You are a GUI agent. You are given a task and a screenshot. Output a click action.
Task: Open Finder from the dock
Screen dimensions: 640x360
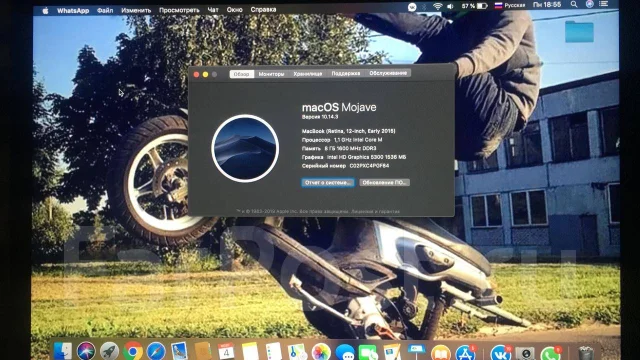tap(63, 351)
